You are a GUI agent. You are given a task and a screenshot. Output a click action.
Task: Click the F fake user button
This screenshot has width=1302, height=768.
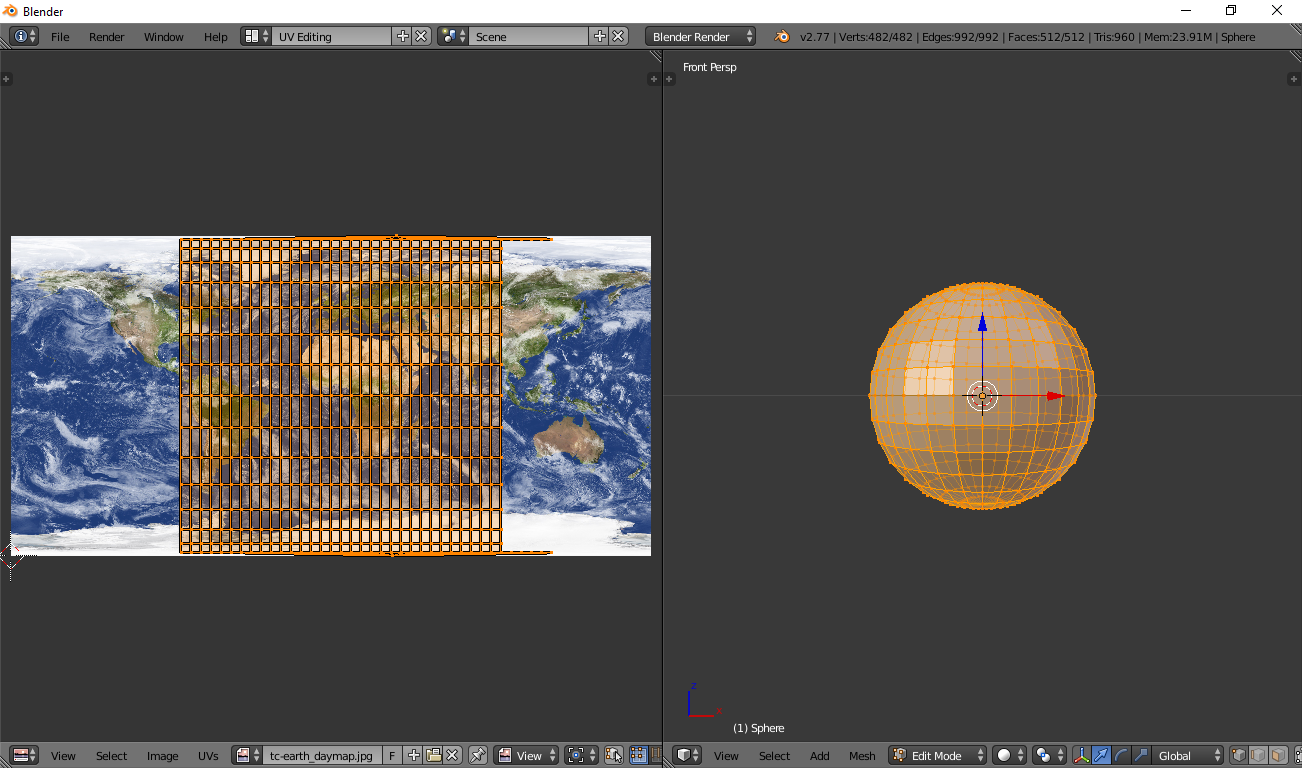tap(392, 756)
